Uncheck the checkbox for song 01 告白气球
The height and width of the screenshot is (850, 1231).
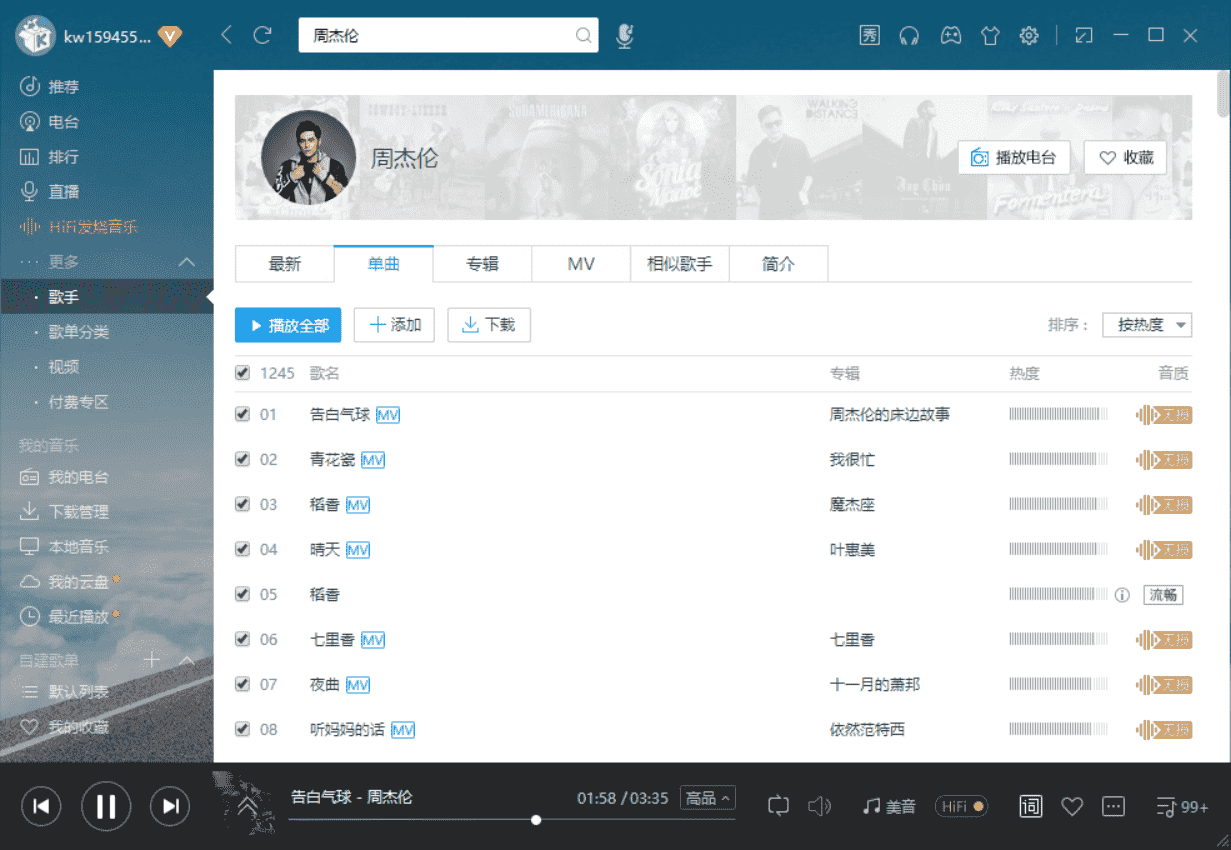tap(242, 414)
